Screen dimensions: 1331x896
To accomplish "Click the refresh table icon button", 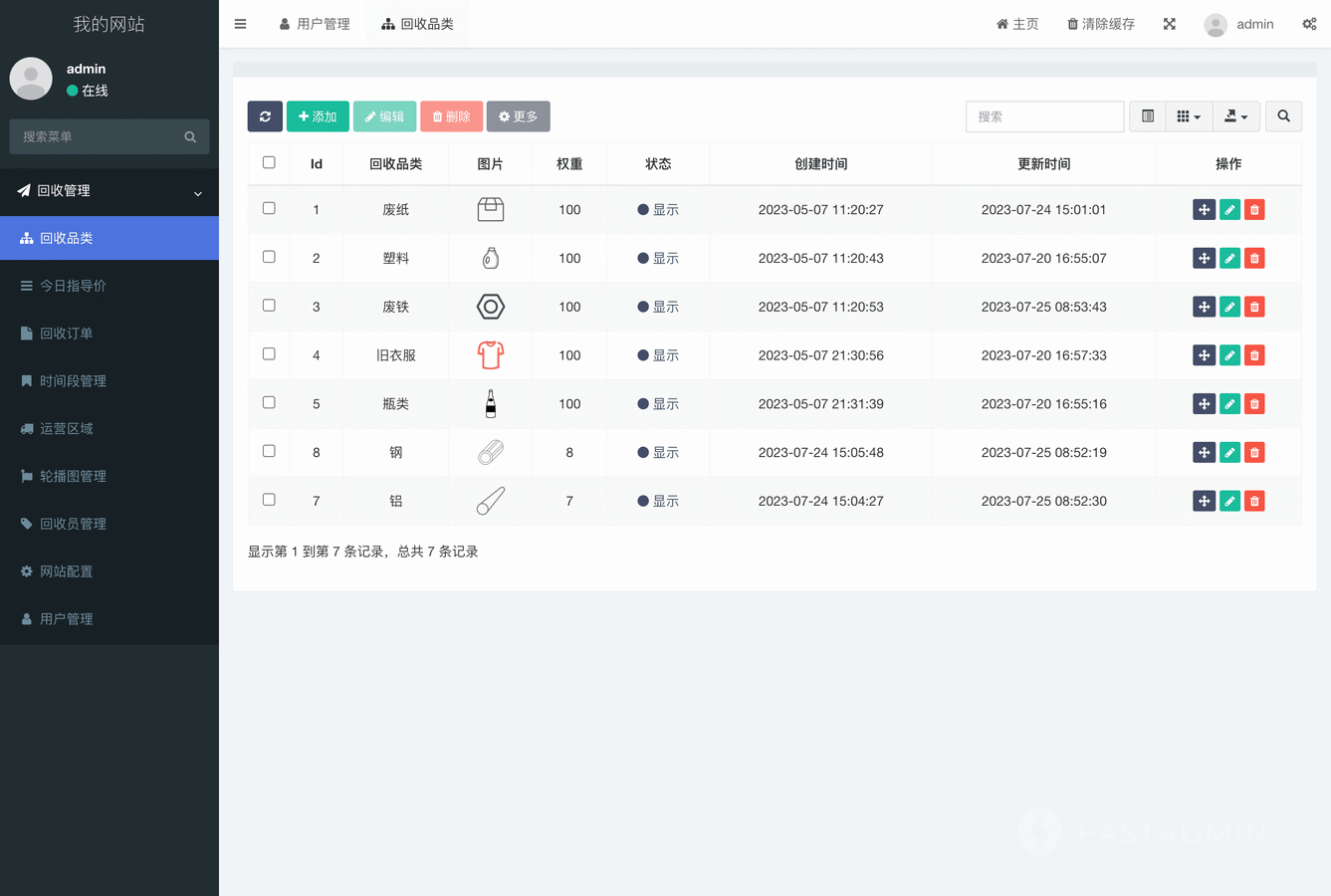I will click(x=265, y=116).
